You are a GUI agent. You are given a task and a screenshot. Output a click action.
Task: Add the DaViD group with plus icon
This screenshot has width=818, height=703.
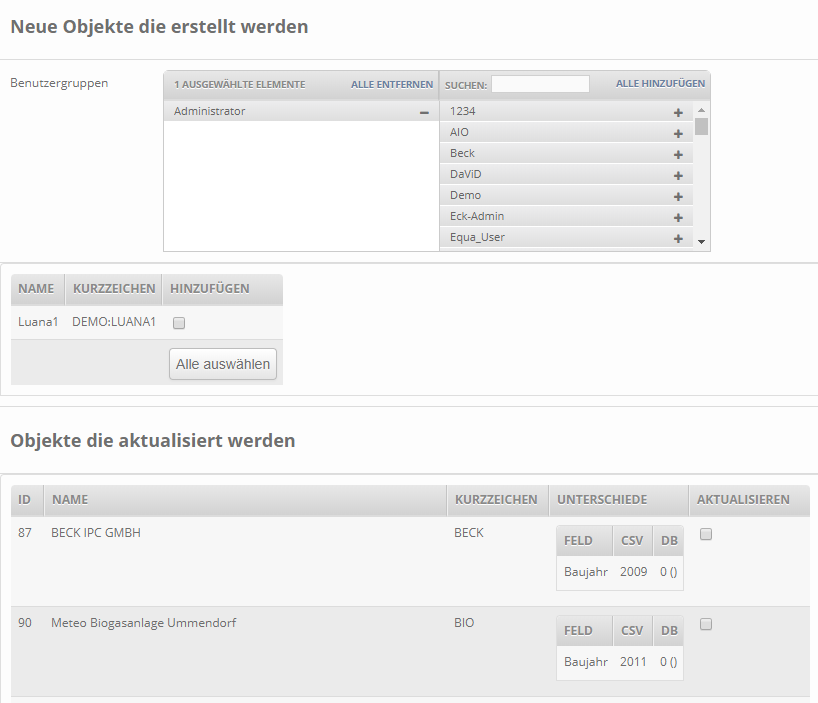click(x=678, y=176)
